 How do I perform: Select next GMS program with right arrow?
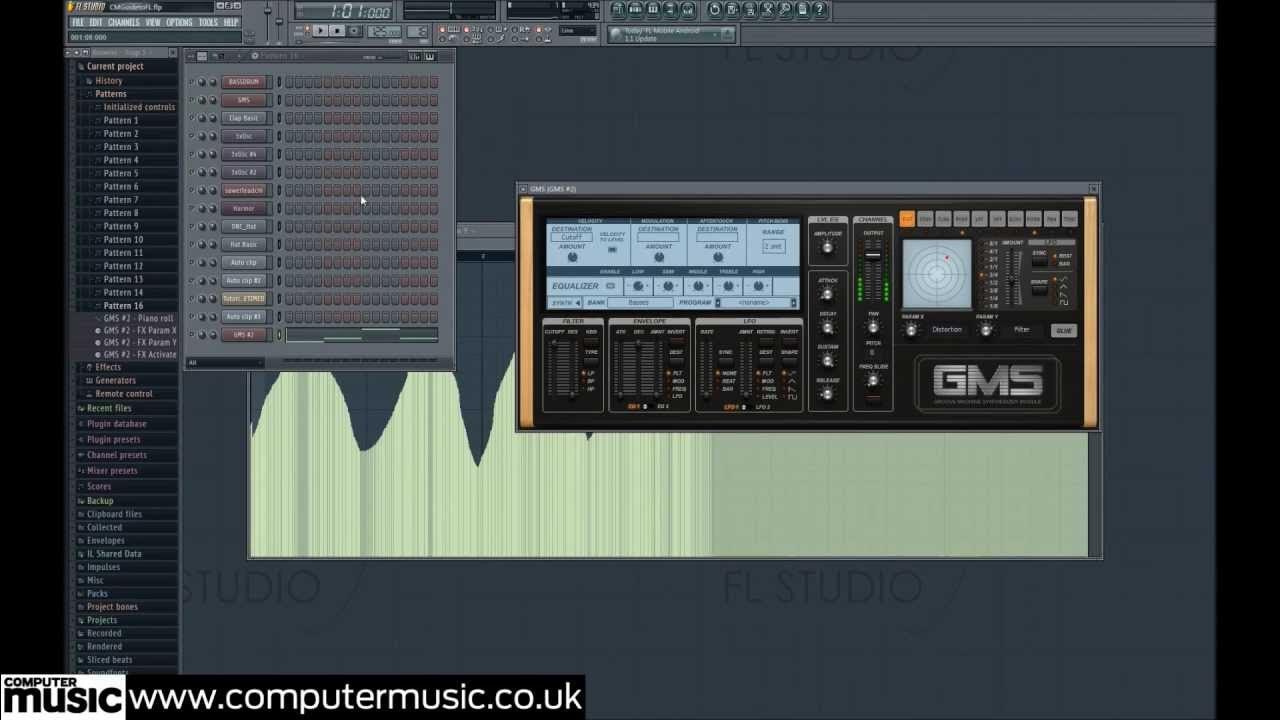click(x=794, y=303)
